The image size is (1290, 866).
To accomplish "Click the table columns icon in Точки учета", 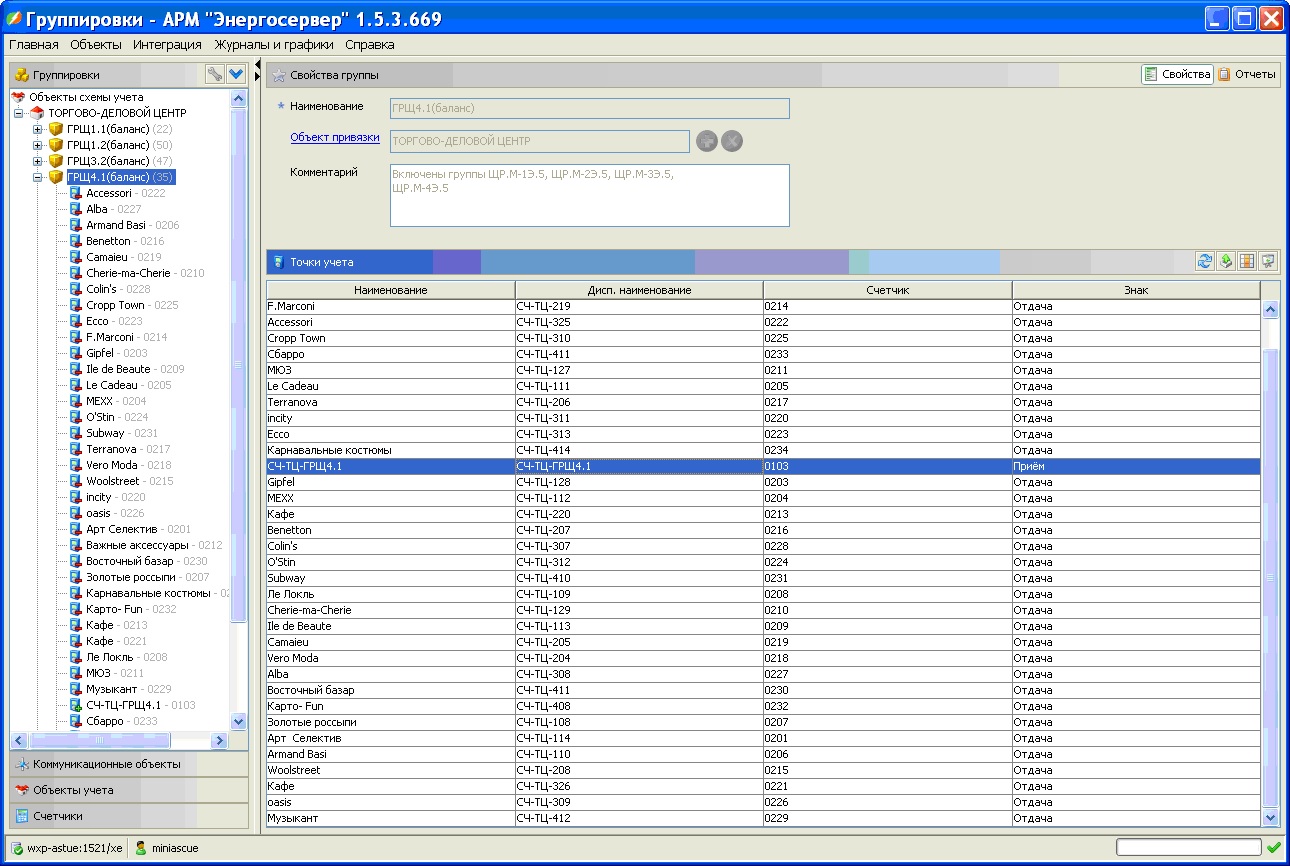I will point(1247,261).
